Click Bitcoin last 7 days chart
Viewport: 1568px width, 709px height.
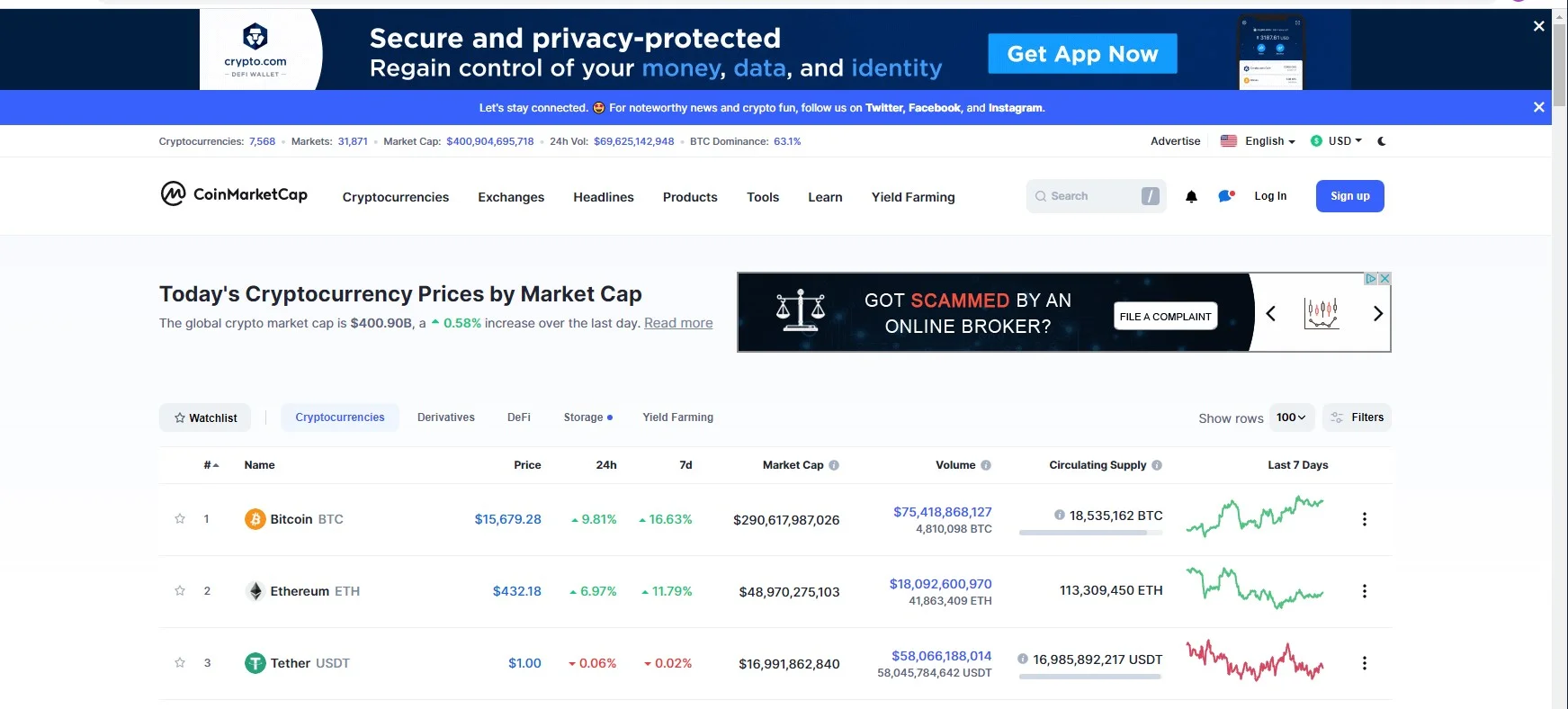[x=1255, y=516]
